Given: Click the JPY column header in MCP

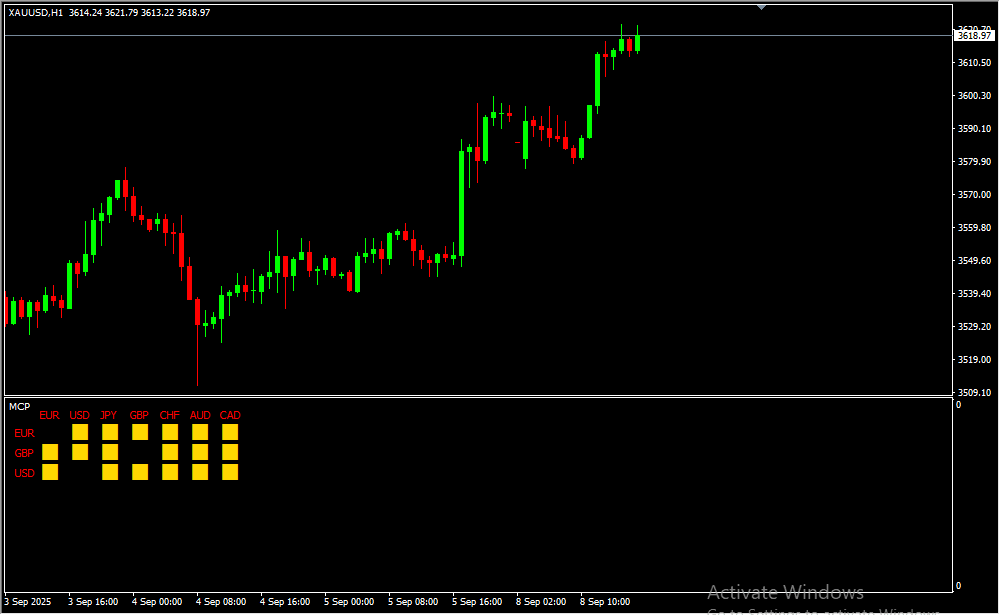Looking at the screenshot, I should pyautogui.click(x=109, y=415).
